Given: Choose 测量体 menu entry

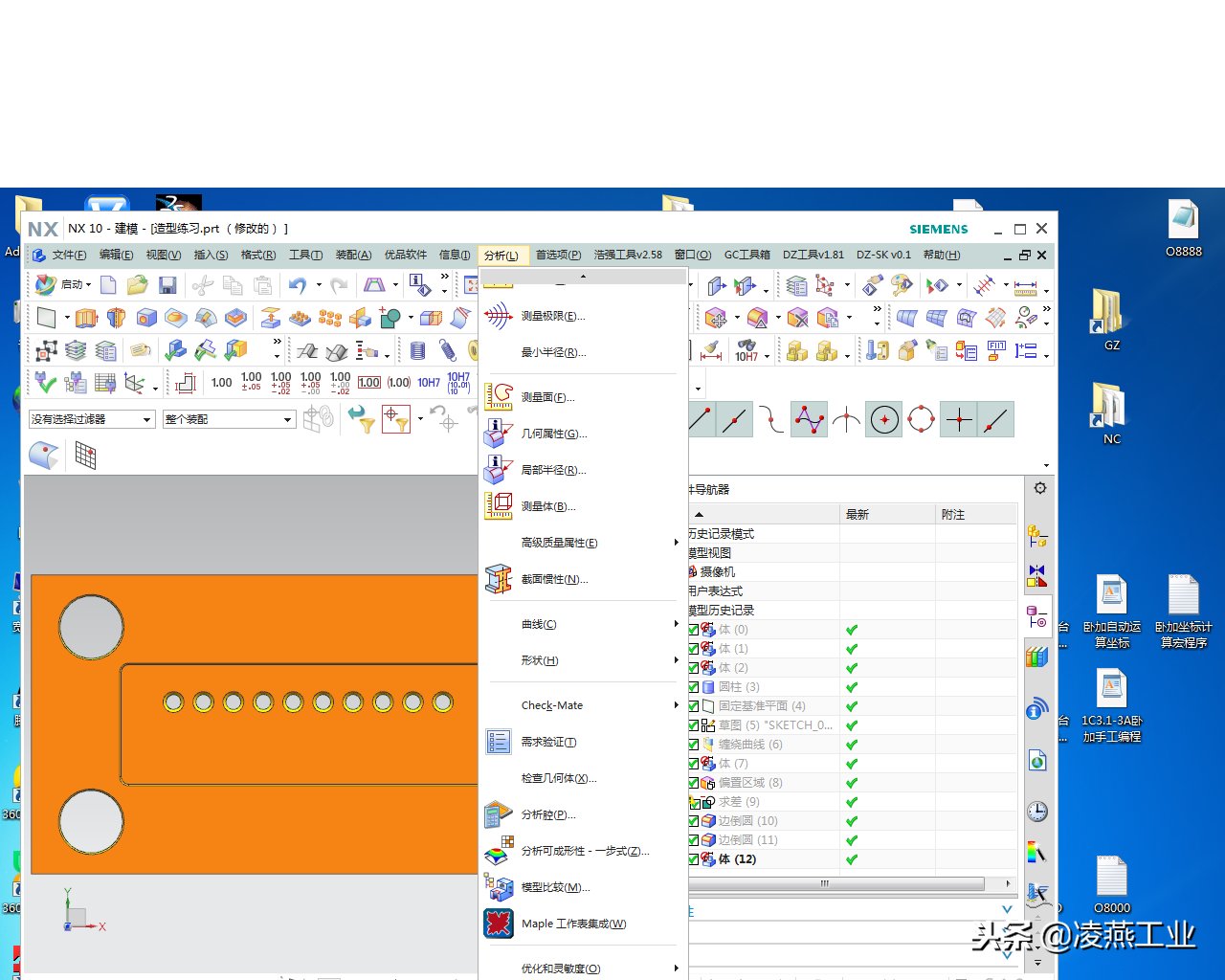Looking at the screenshot, I should pyautogui.click(x=583, y=506).
